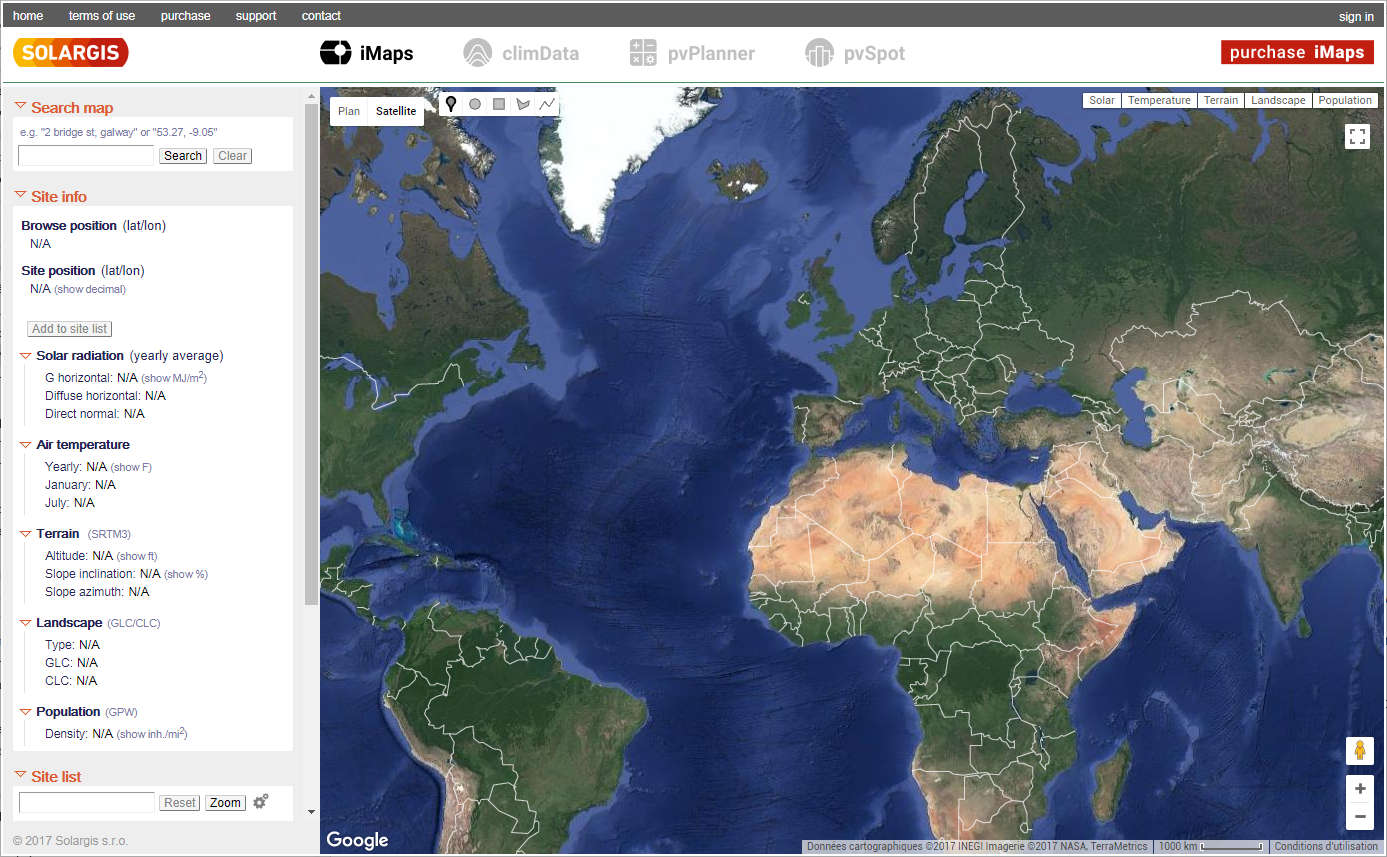Select the marker placement tool
1387x857 pixels.
(x=451, y=104)
